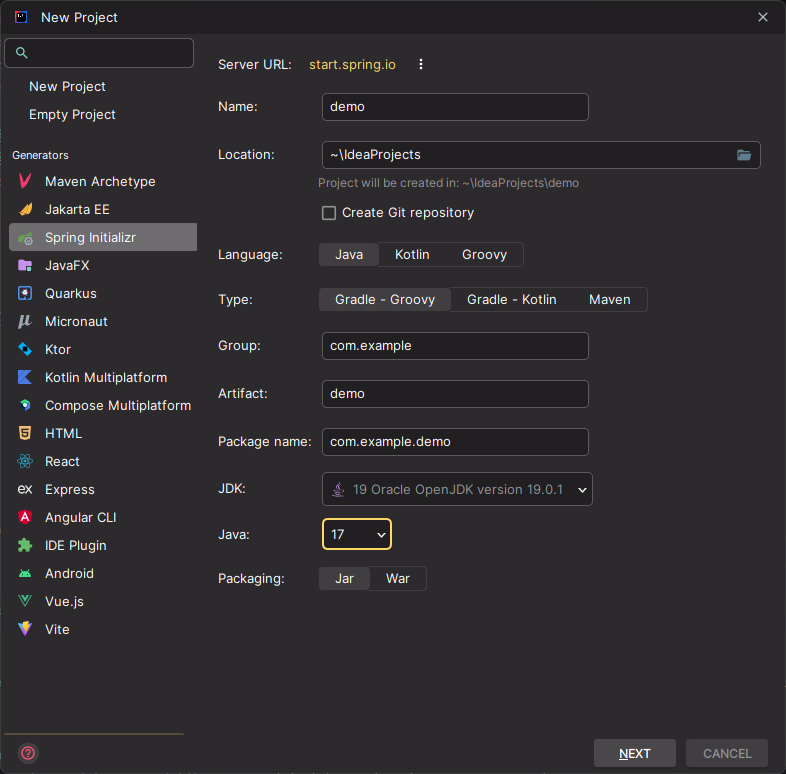Viewport: 786px width, 774px height.
Task: Choose Gradle - Kotlin build type
Action: pos(512,300)
